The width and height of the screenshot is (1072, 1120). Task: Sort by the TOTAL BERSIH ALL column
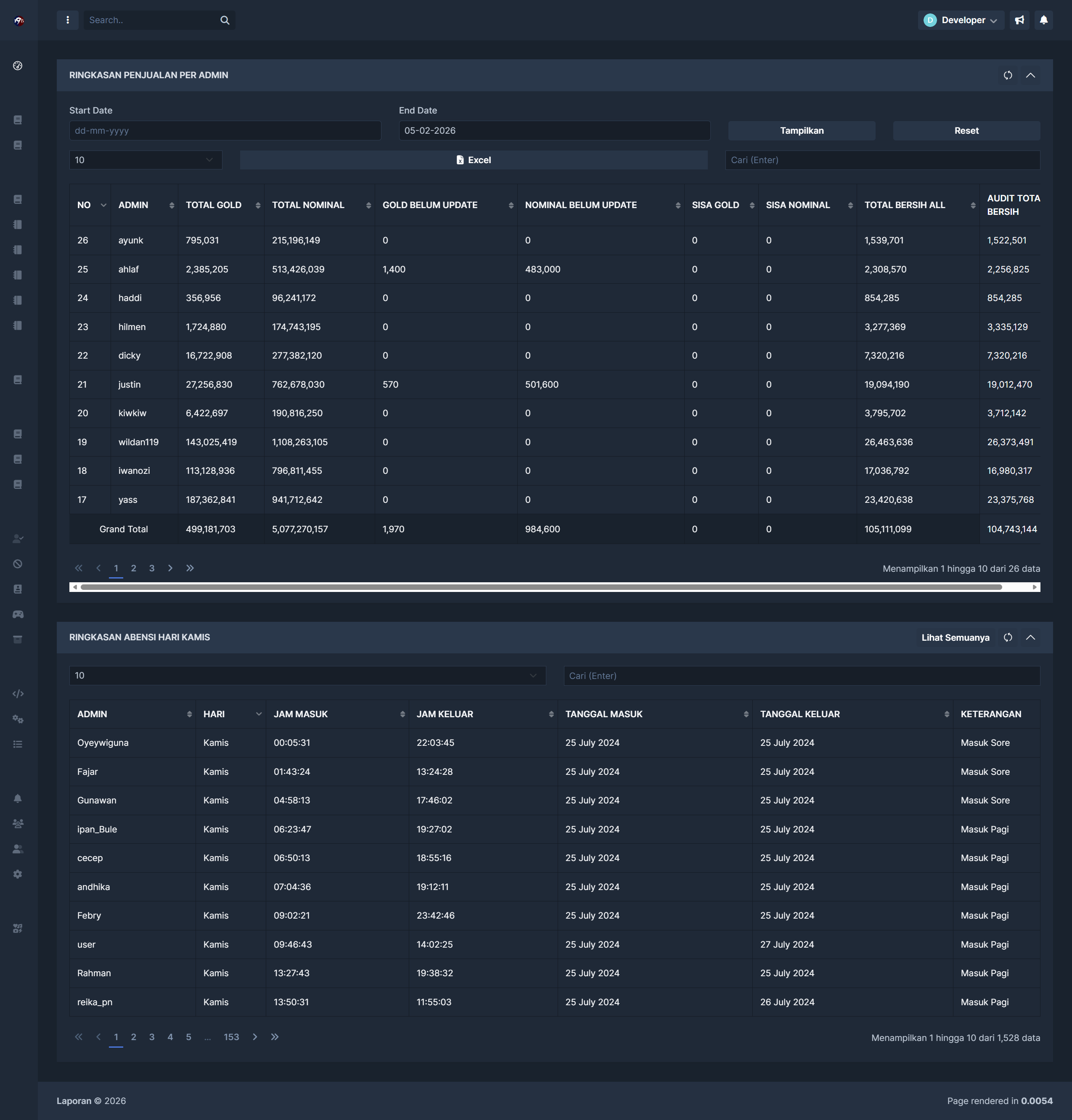click(918, 205)
